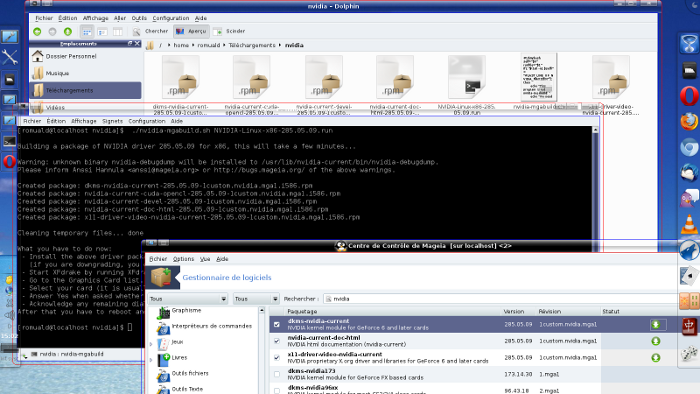Launch Pidgin from right dock
Screen dimensions: 700x394
tap(689, 198)
